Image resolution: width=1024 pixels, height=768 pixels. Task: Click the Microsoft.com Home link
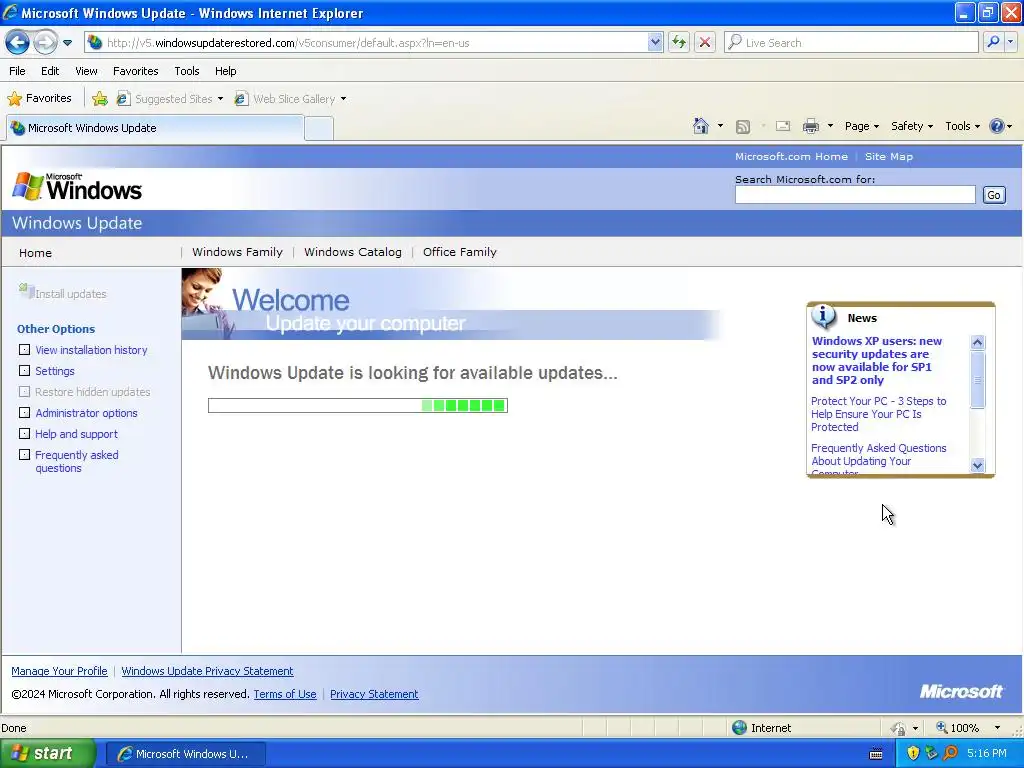click(x=791, y=156)
